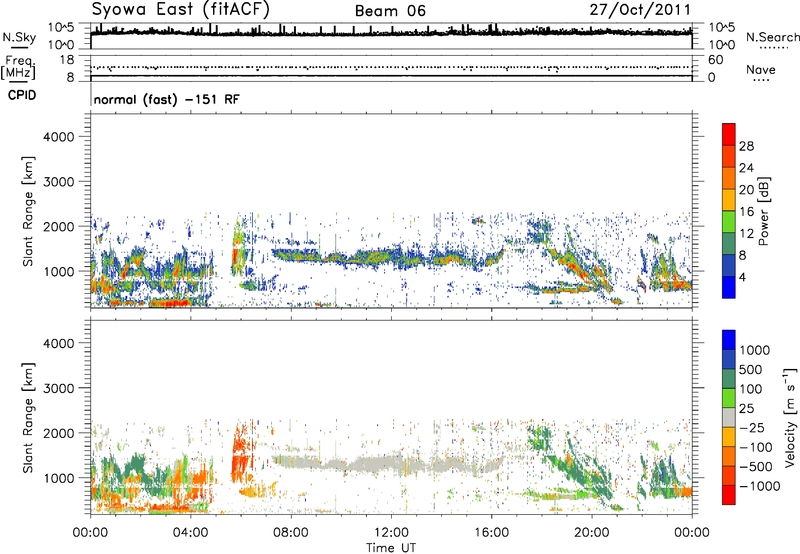Click the power echo band near 12:00
Image resolution: width=800 pixels, height=554 pixels.
coord(388,257)
